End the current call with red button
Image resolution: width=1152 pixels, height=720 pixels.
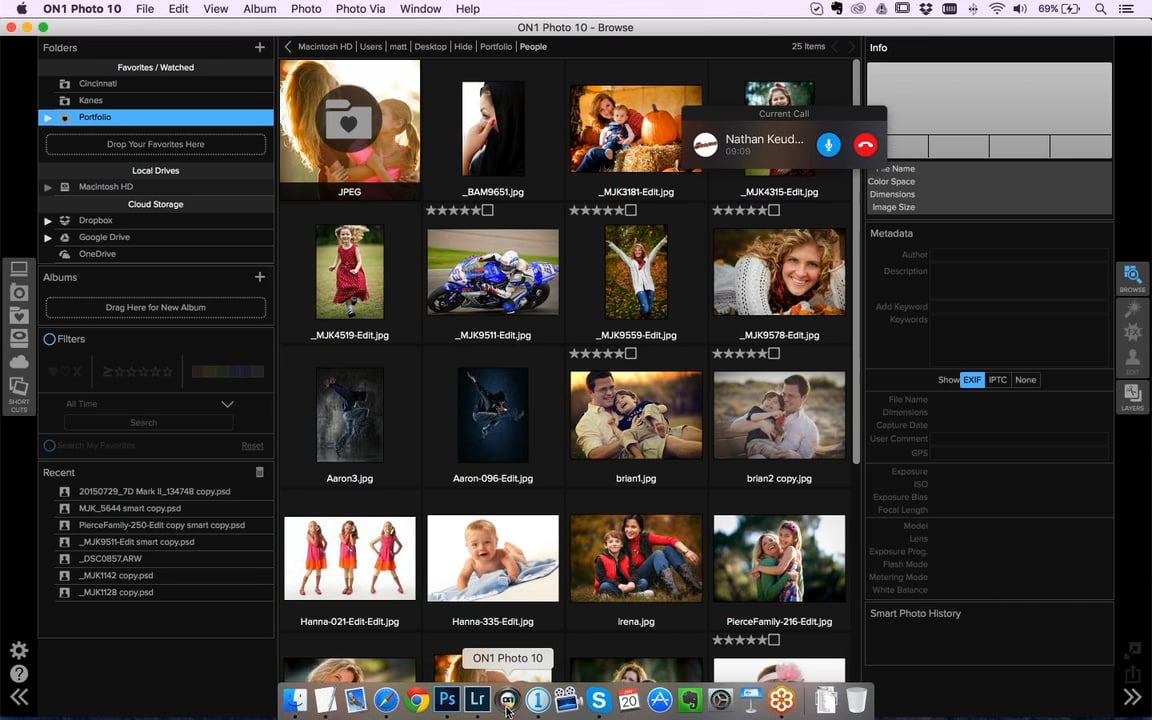865,145
